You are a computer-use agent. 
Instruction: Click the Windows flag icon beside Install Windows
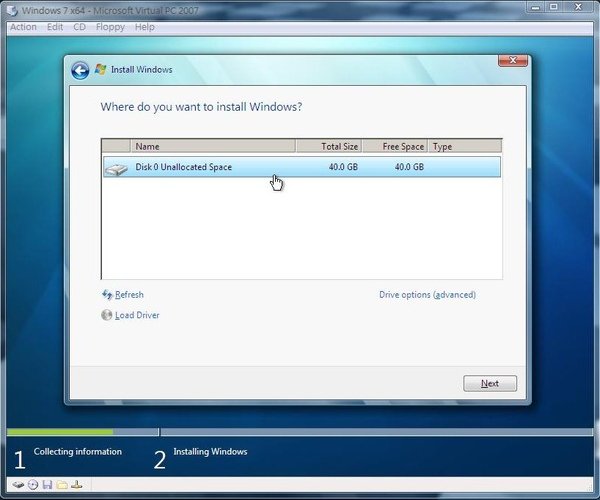tap(100, 70)
